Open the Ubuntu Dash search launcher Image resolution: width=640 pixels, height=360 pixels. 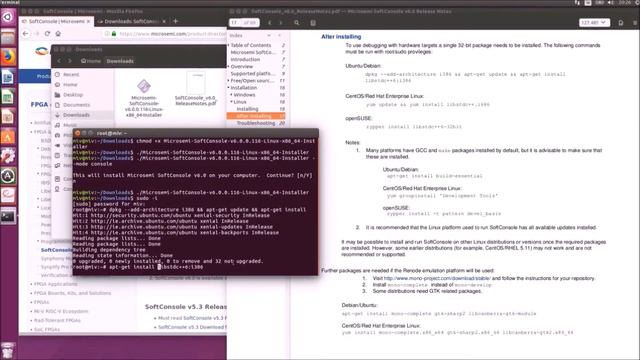tap(8, 17)
